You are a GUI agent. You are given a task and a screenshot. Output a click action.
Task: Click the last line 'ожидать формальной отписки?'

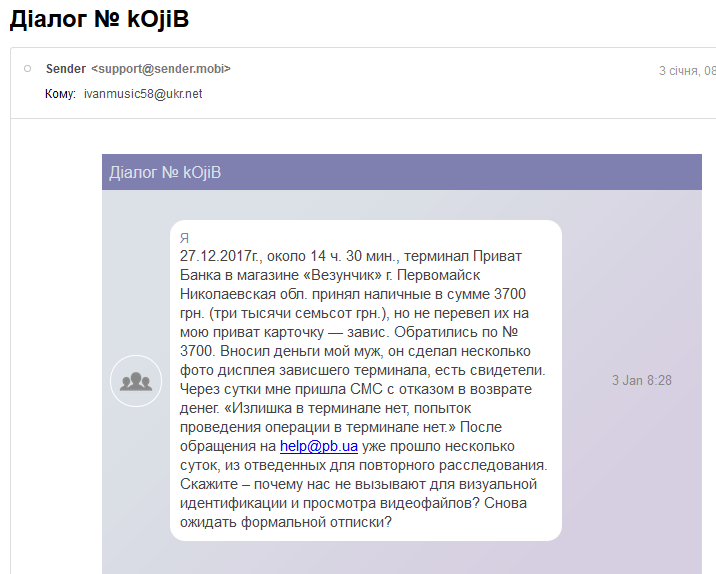coord(286,522)
